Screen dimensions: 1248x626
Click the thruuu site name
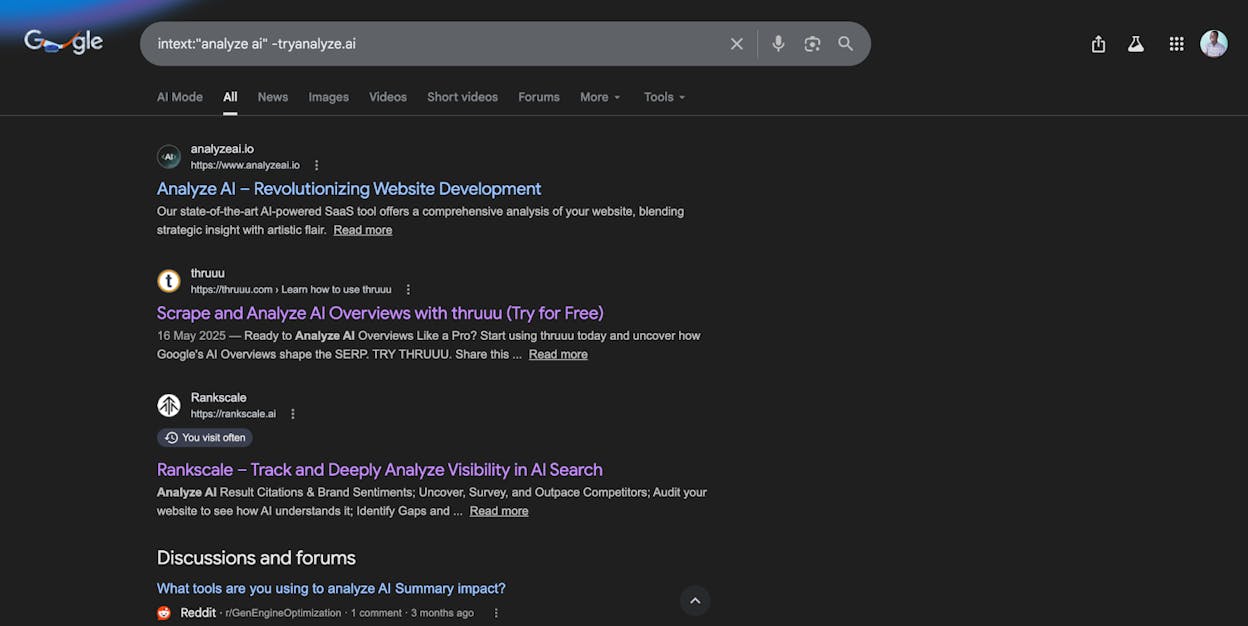[x=208, y=273]
